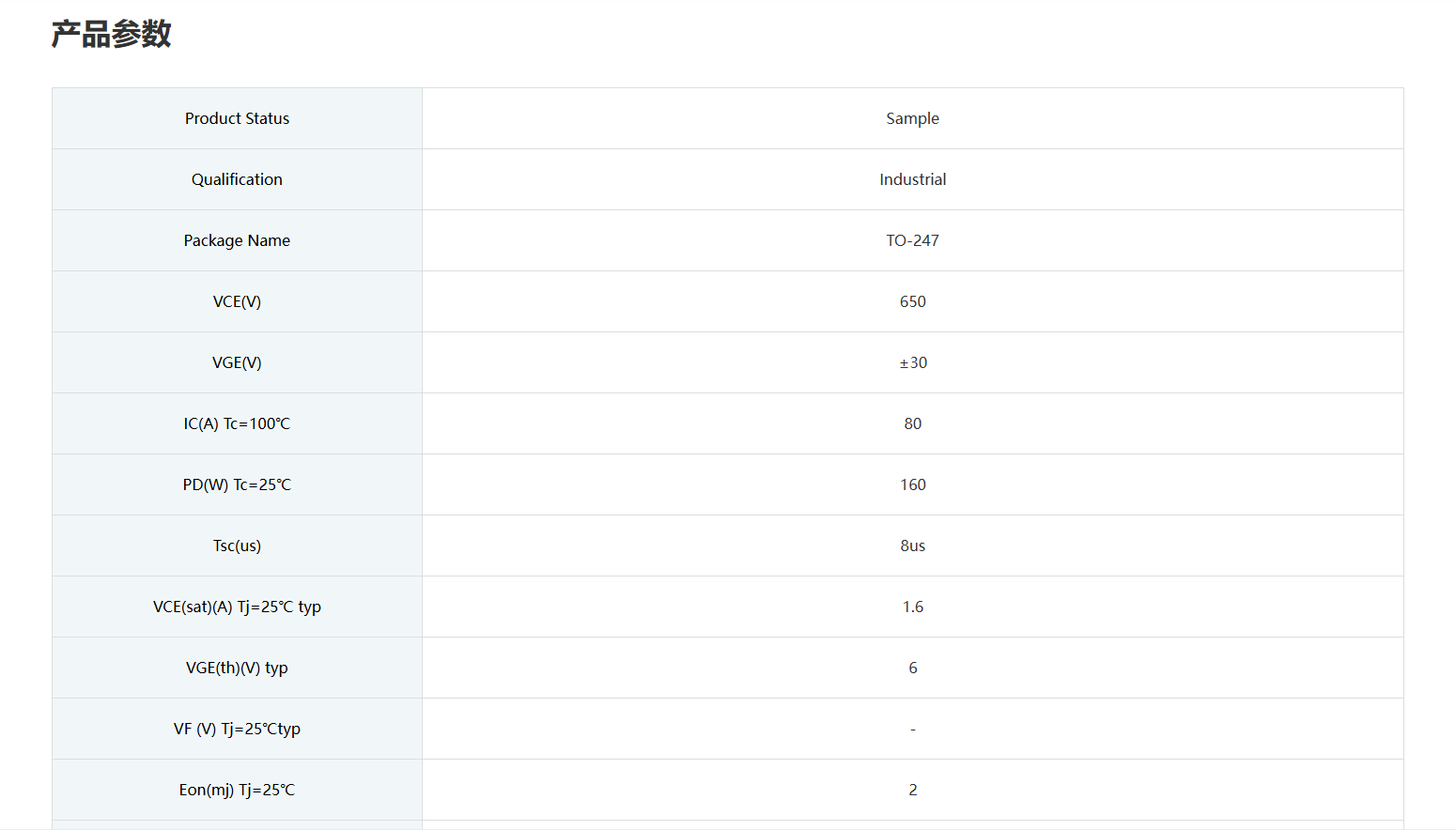This screenshot has width=1456, height=830.
Task: Click the ±30 value cell
Action: [x=912, y=362]
